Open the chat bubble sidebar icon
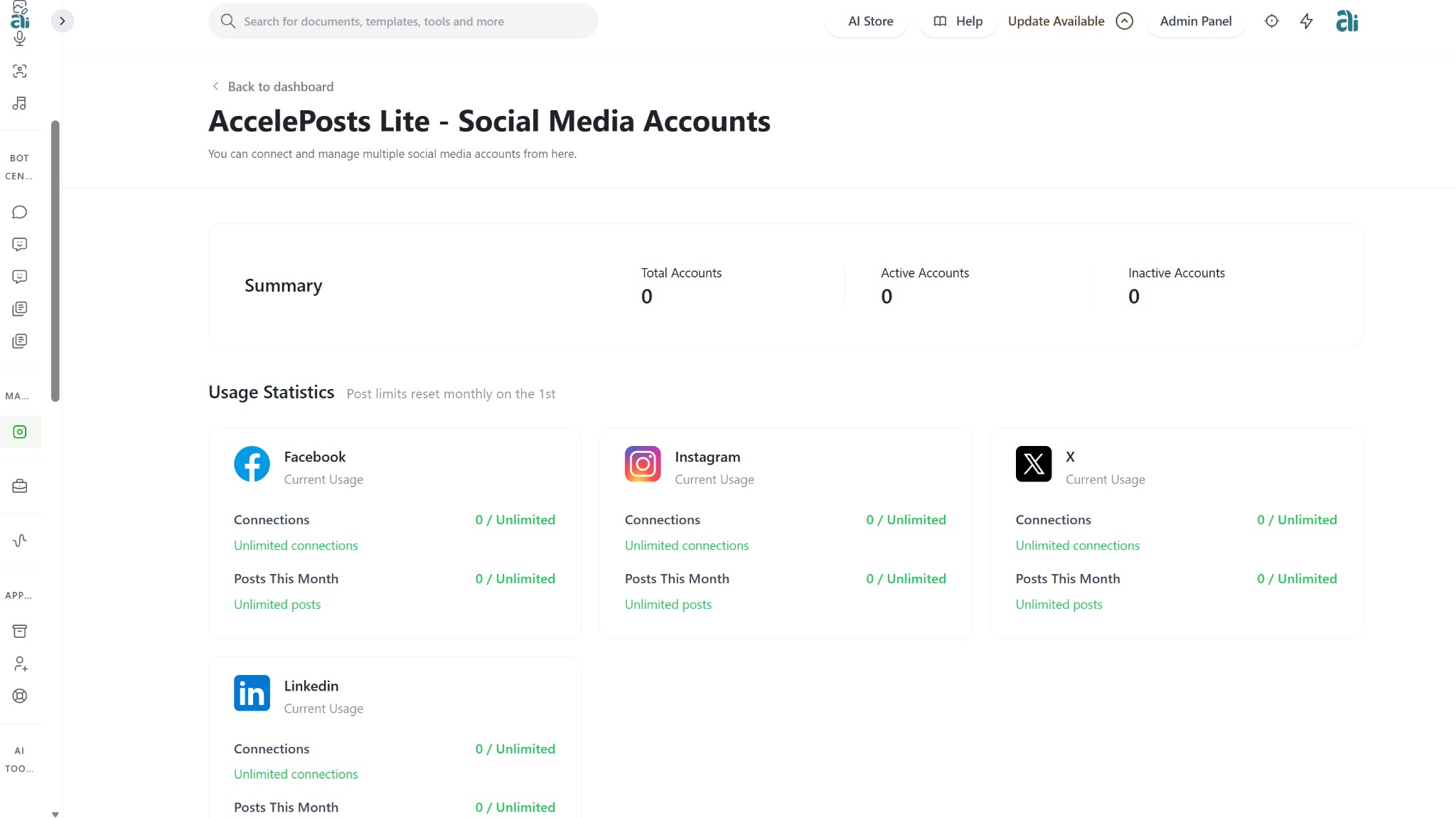Image resolution: width=1456 pixels, height=818 pixels. (19, 212)
